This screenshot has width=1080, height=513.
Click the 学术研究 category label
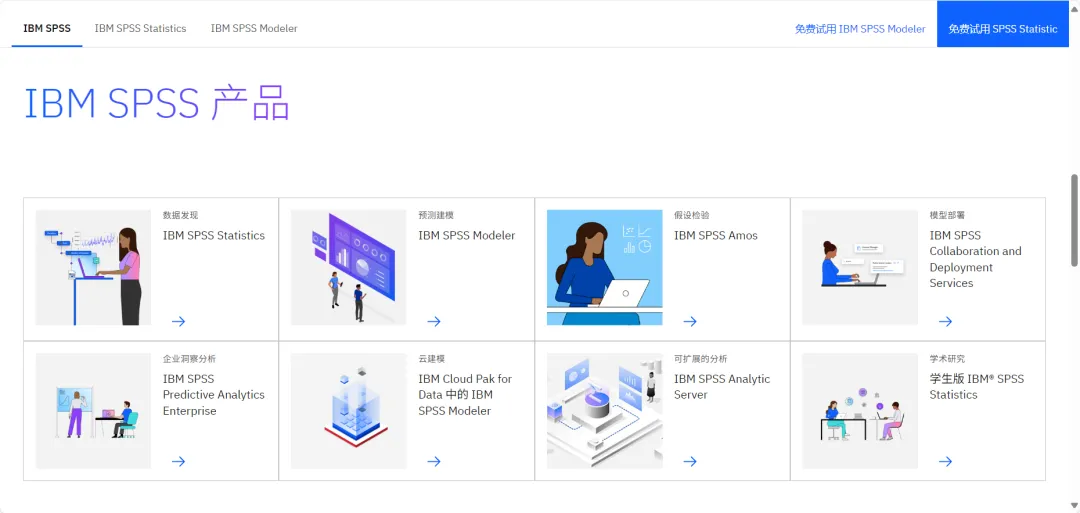(947, 359)
